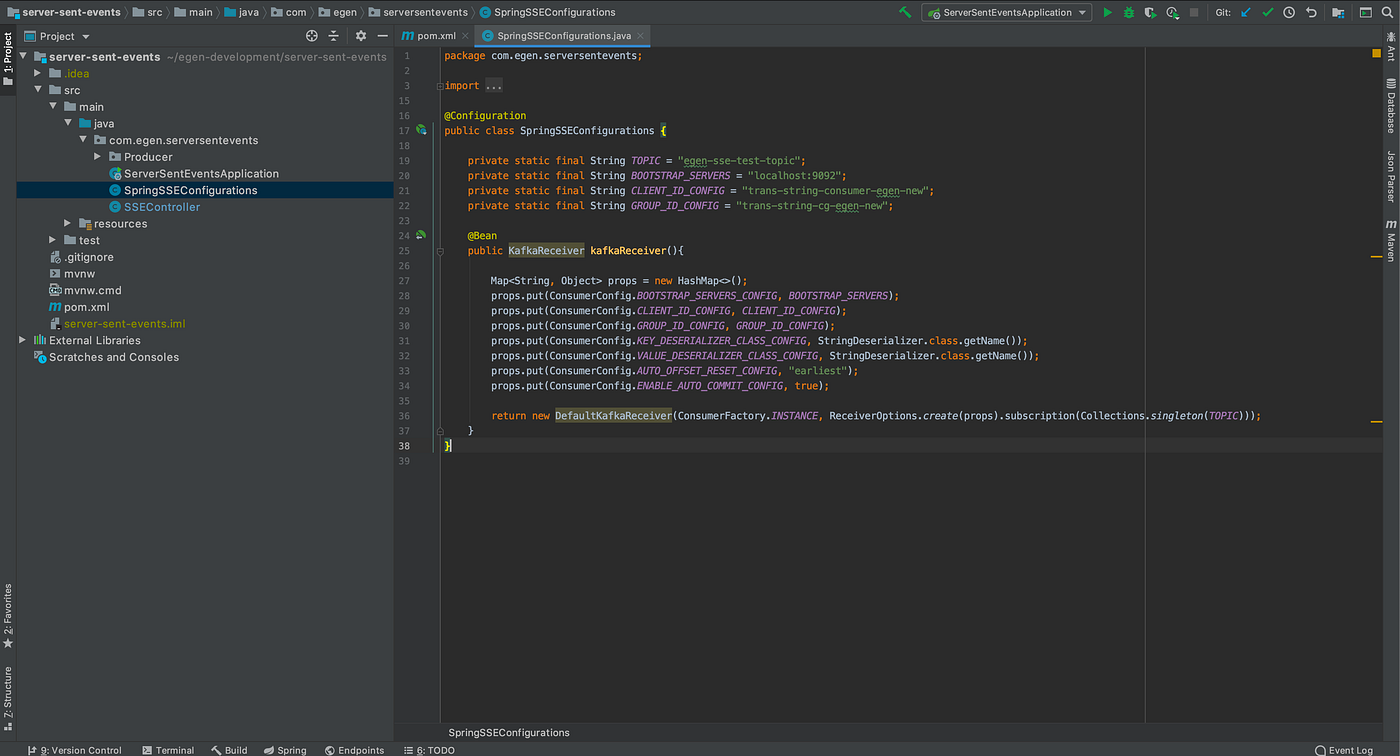Open settings gear in the Project panel header
This screenshot has height=756, width=1400.
point(360,34)
